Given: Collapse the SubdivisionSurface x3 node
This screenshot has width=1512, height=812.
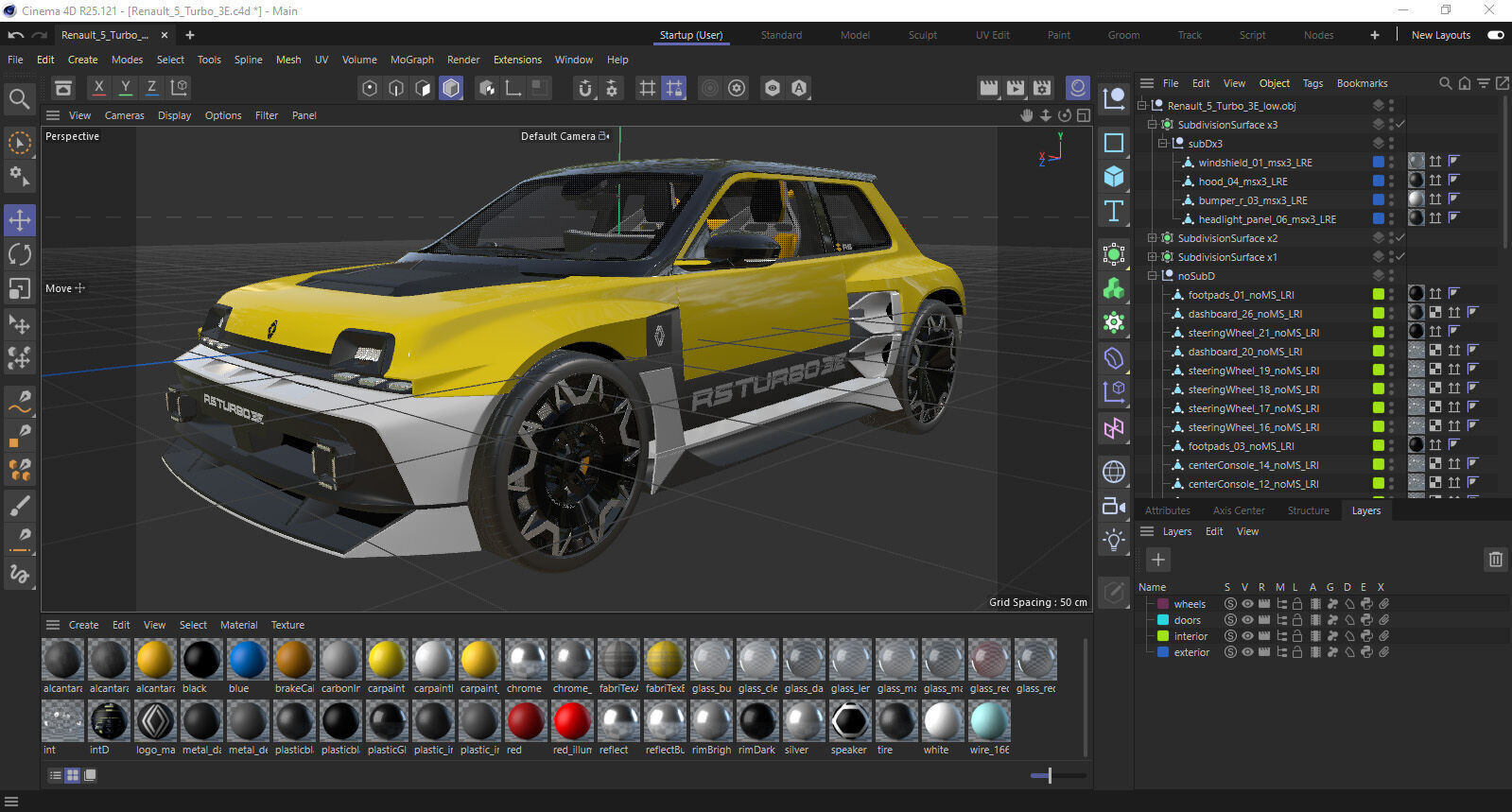Looking at the screenshot, I should (1152, 125).
